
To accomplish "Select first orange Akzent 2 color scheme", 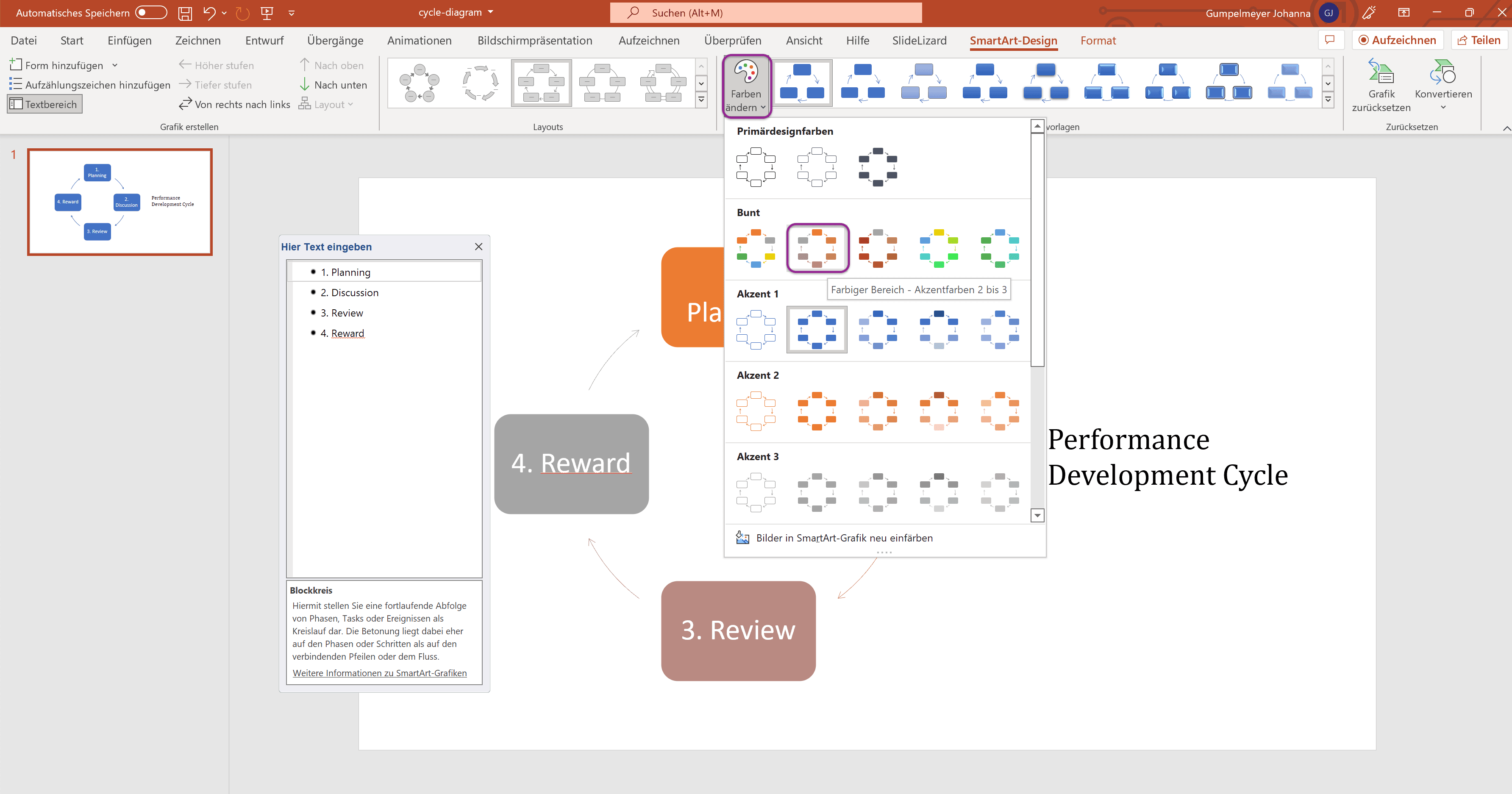I will point(756,411).
